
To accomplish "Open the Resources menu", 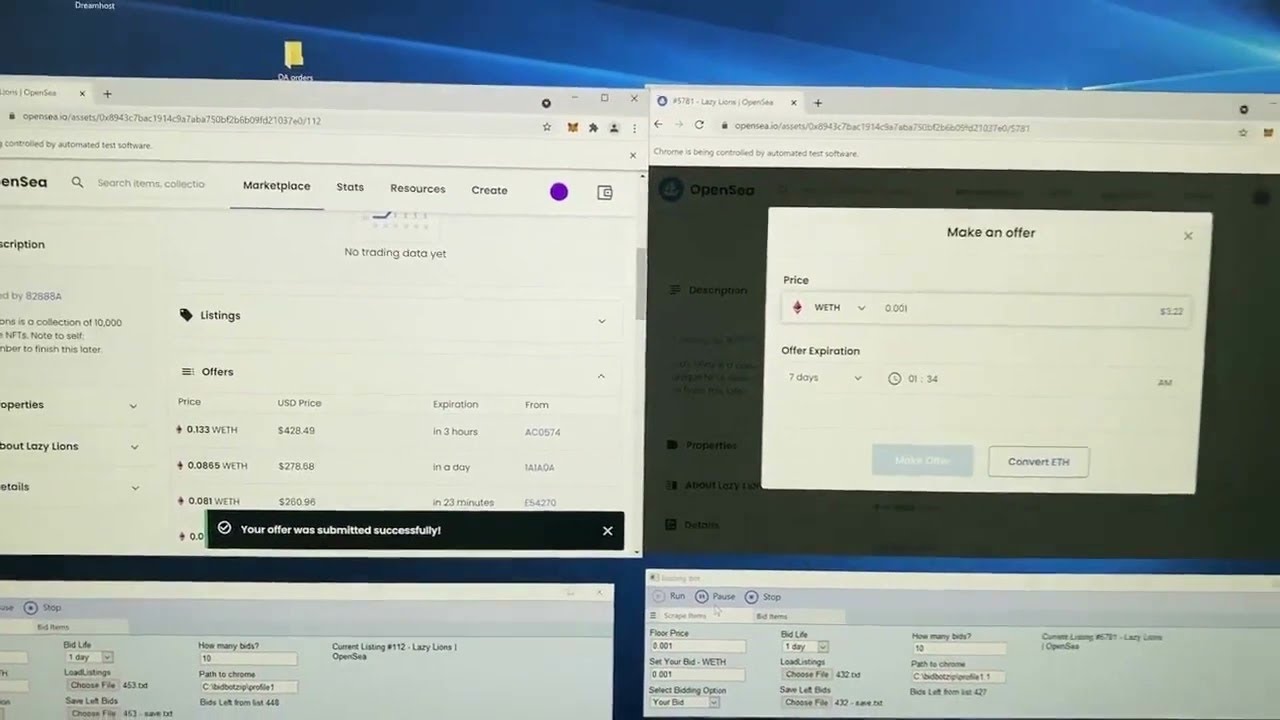I will coord(417,189).
